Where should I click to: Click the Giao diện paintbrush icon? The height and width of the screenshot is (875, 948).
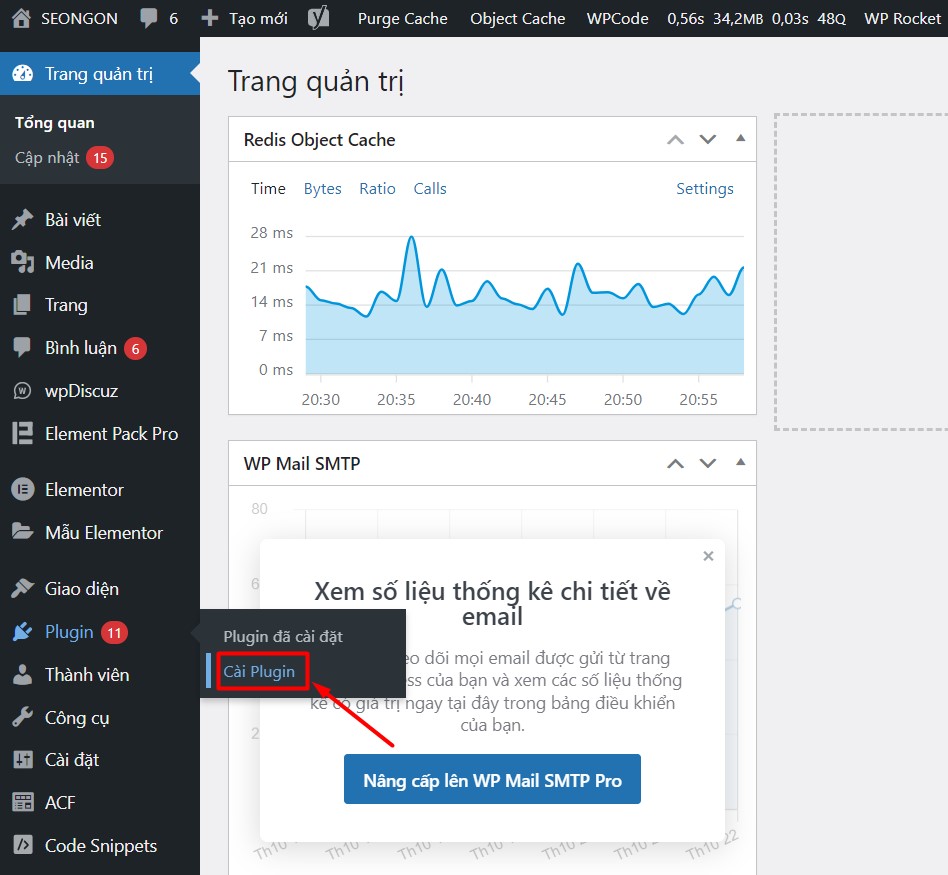coord(22,588)
